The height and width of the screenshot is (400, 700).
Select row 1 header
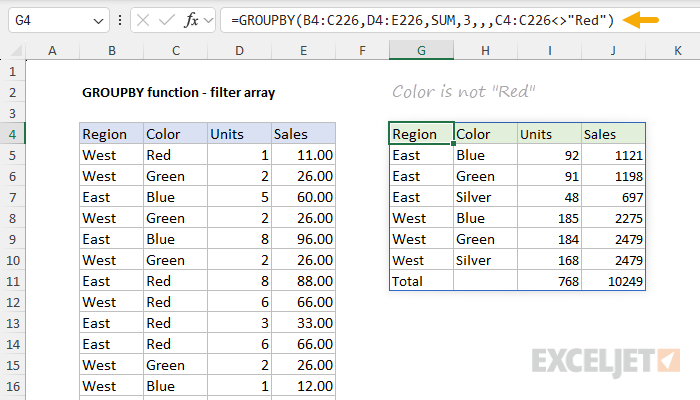tap(12, 71)
